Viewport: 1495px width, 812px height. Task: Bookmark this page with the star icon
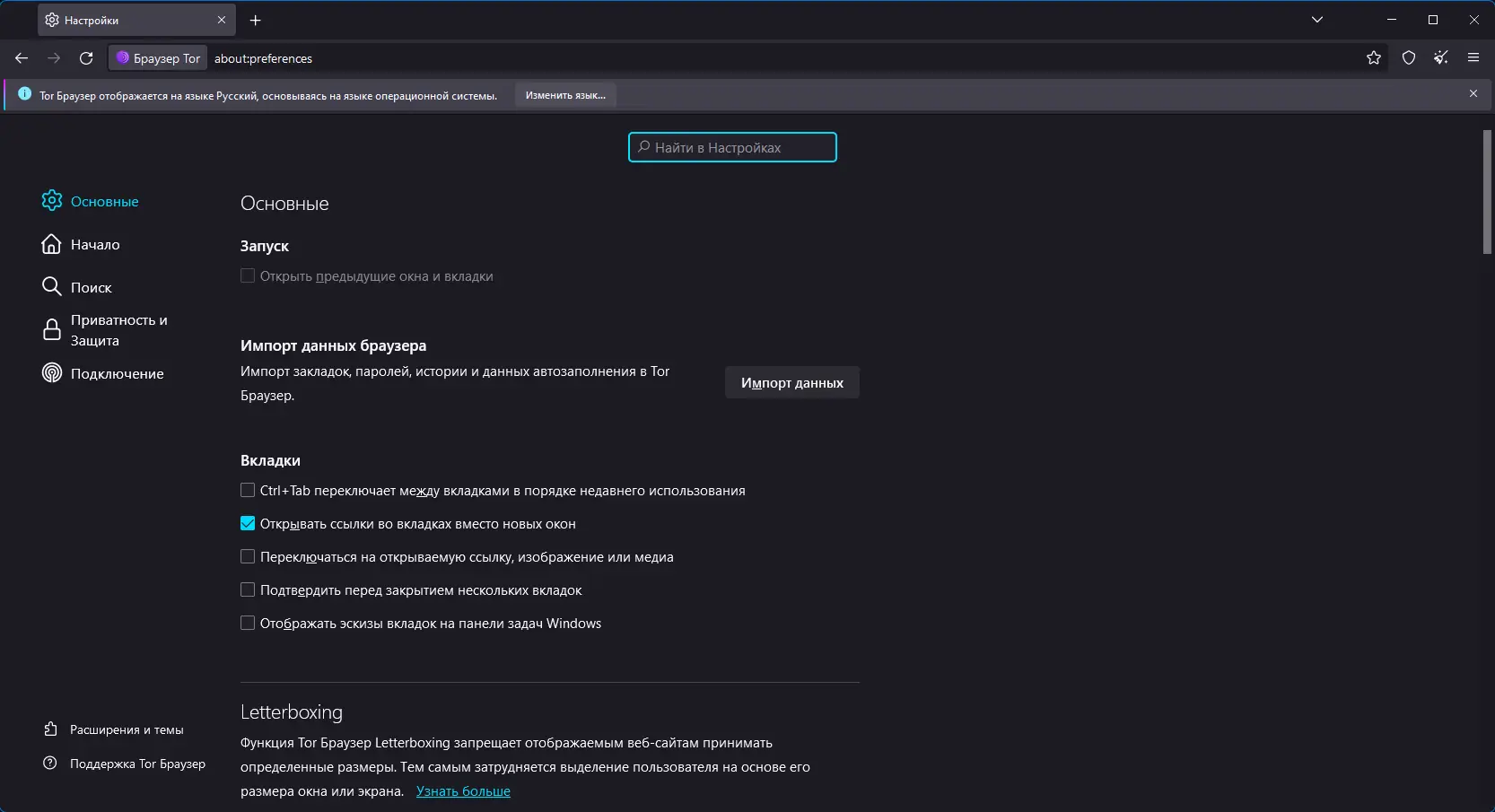[1374, 58]
